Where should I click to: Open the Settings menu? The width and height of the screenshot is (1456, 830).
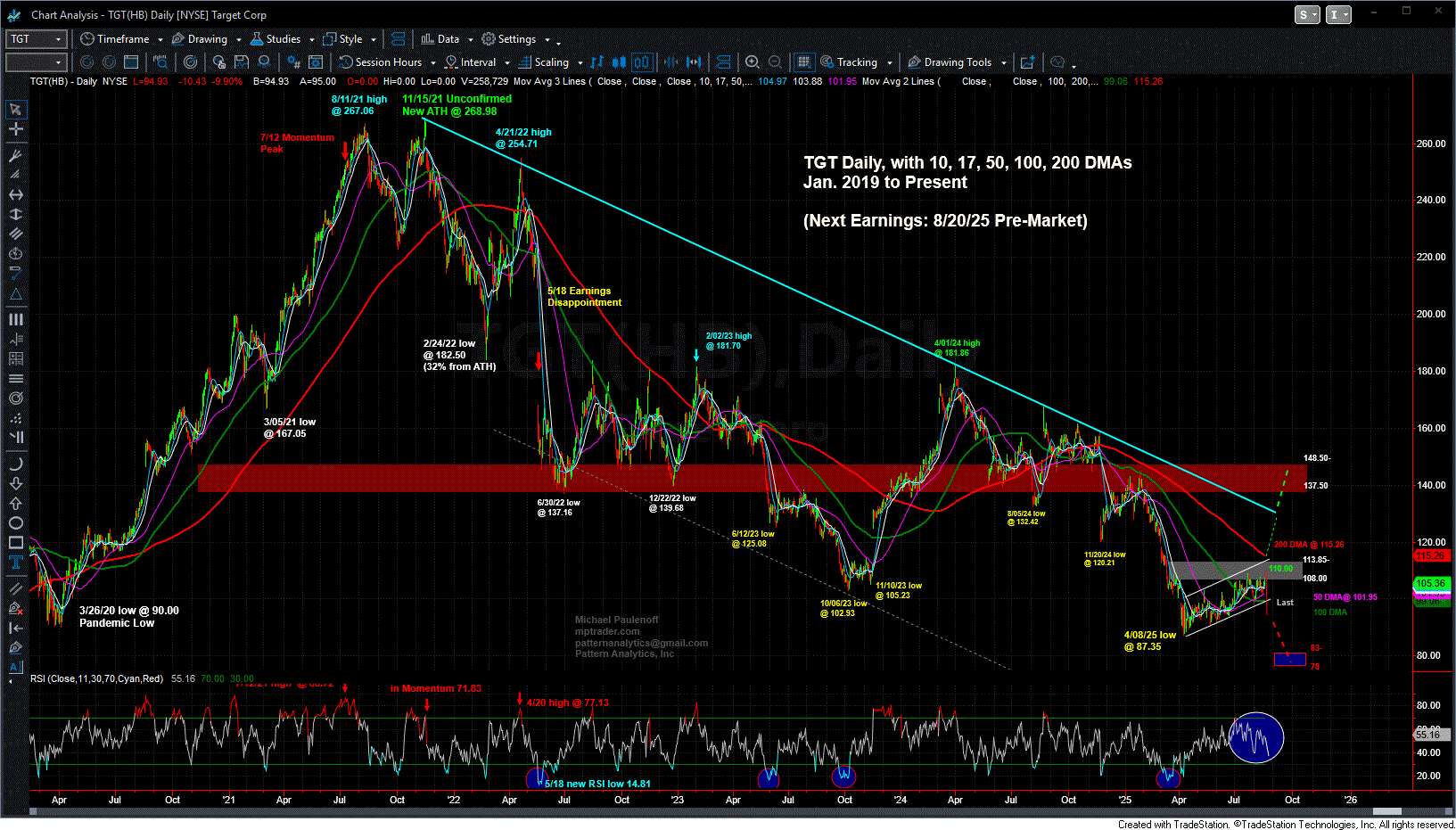pyautogui.click(x=509, y=39)
